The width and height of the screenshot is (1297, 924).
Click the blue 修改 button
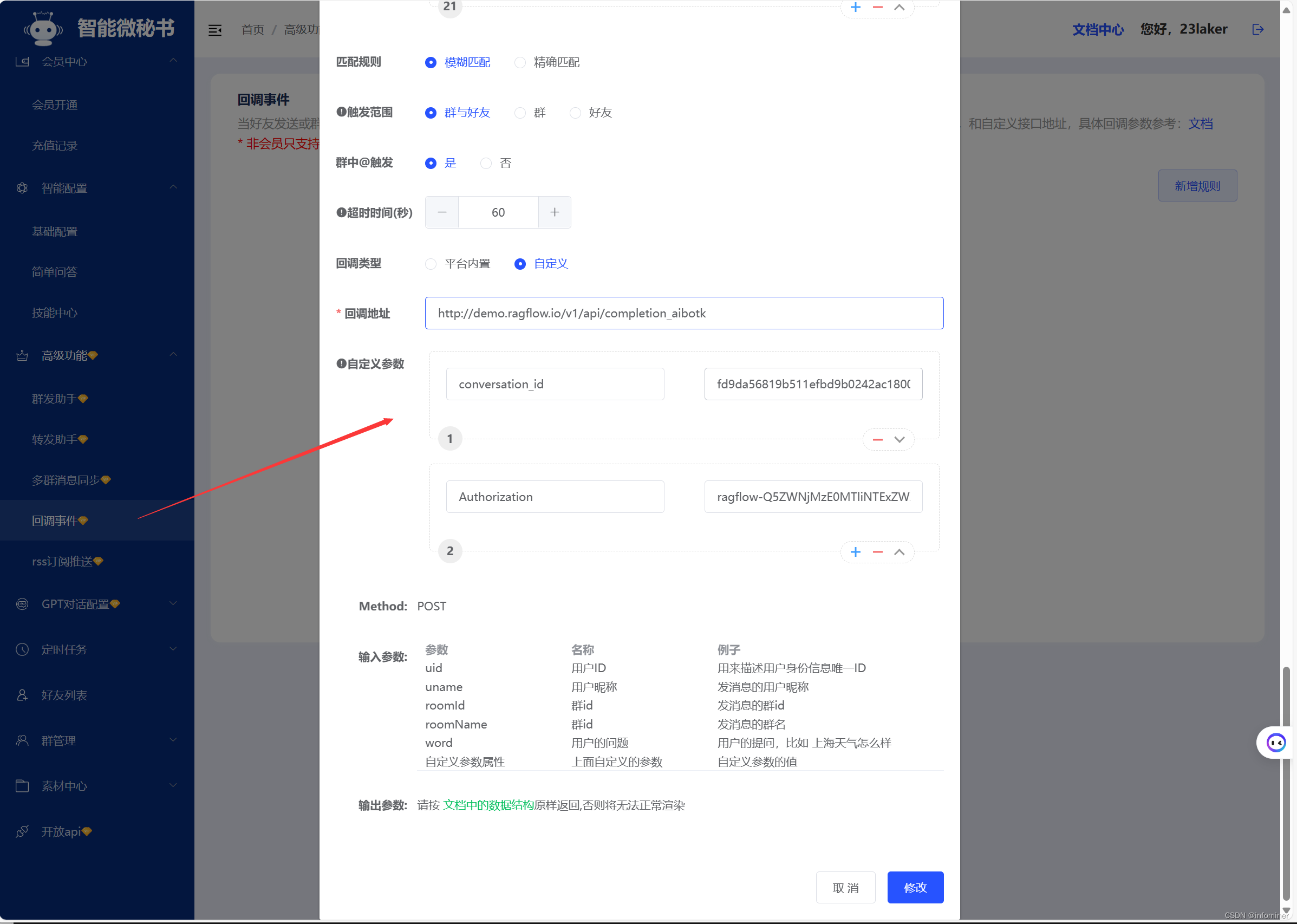tap(915, 887)
